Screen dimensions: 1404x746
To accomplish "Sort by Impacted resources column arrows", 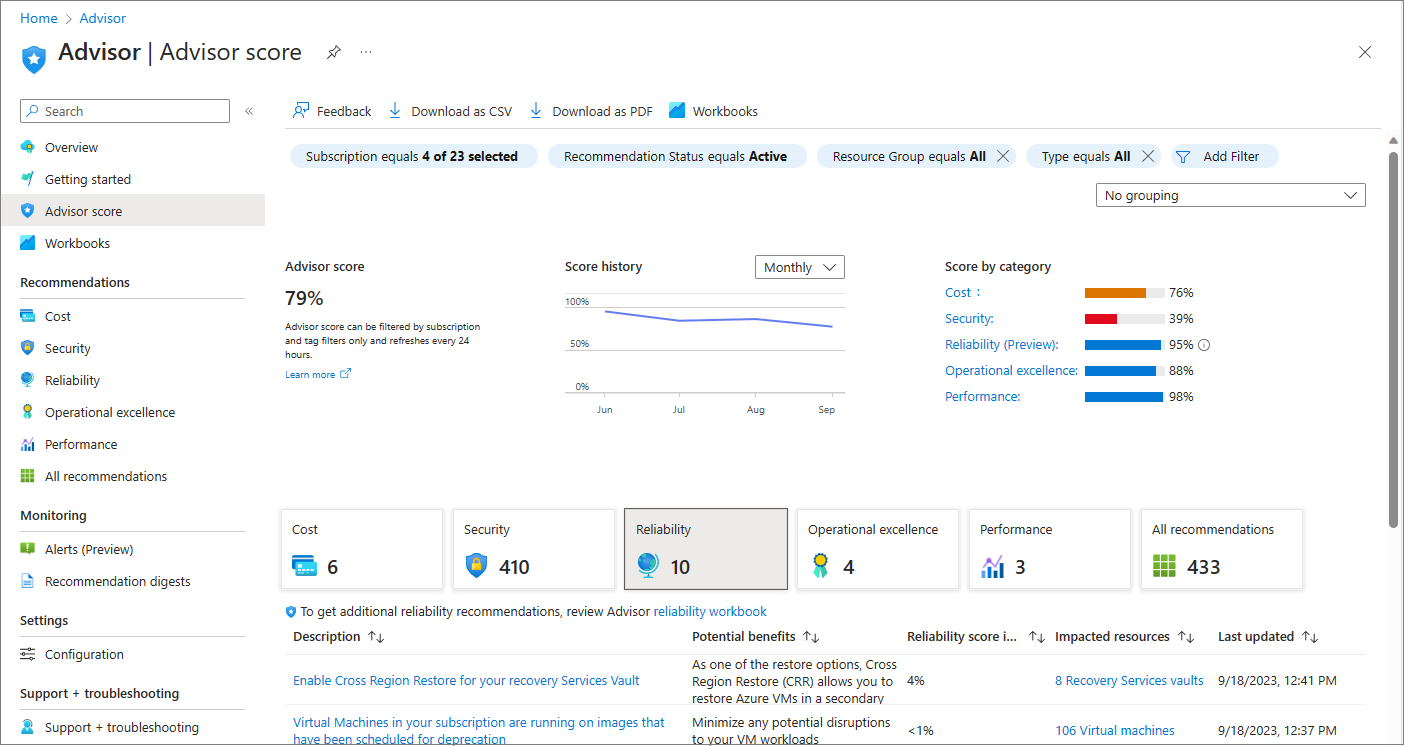I will [x=1186, y=637].
